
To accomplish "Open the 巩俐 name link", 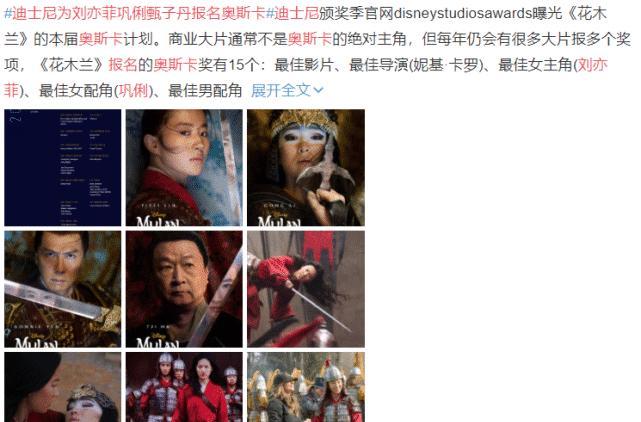I will 133,91.
